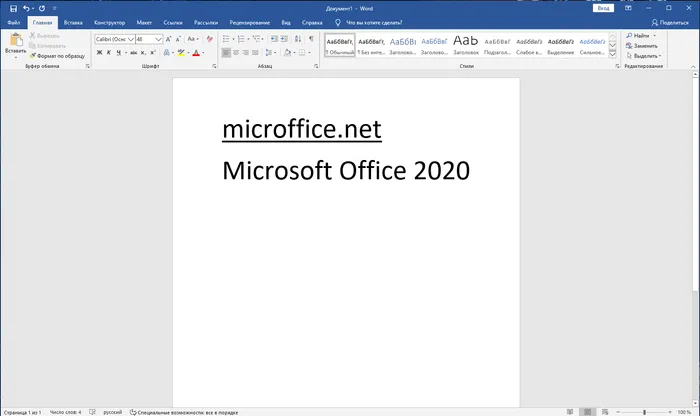Increase font size with the large A icon
This screenshot has height=416, width=700.
168,39
